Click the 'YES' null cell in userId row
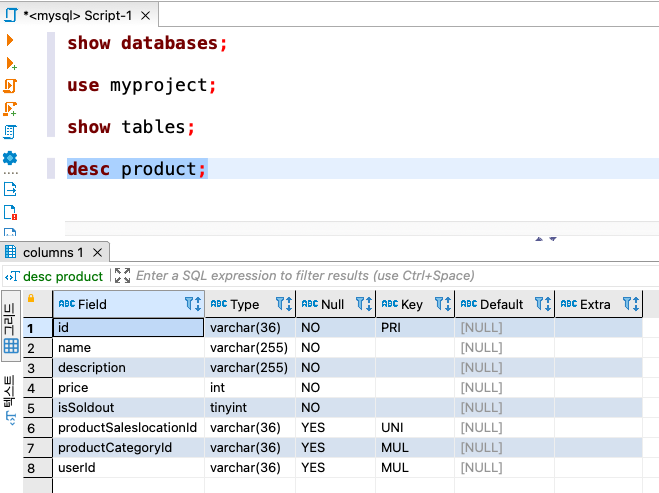Viewport: 659px width, 493px height. (335, 467)
